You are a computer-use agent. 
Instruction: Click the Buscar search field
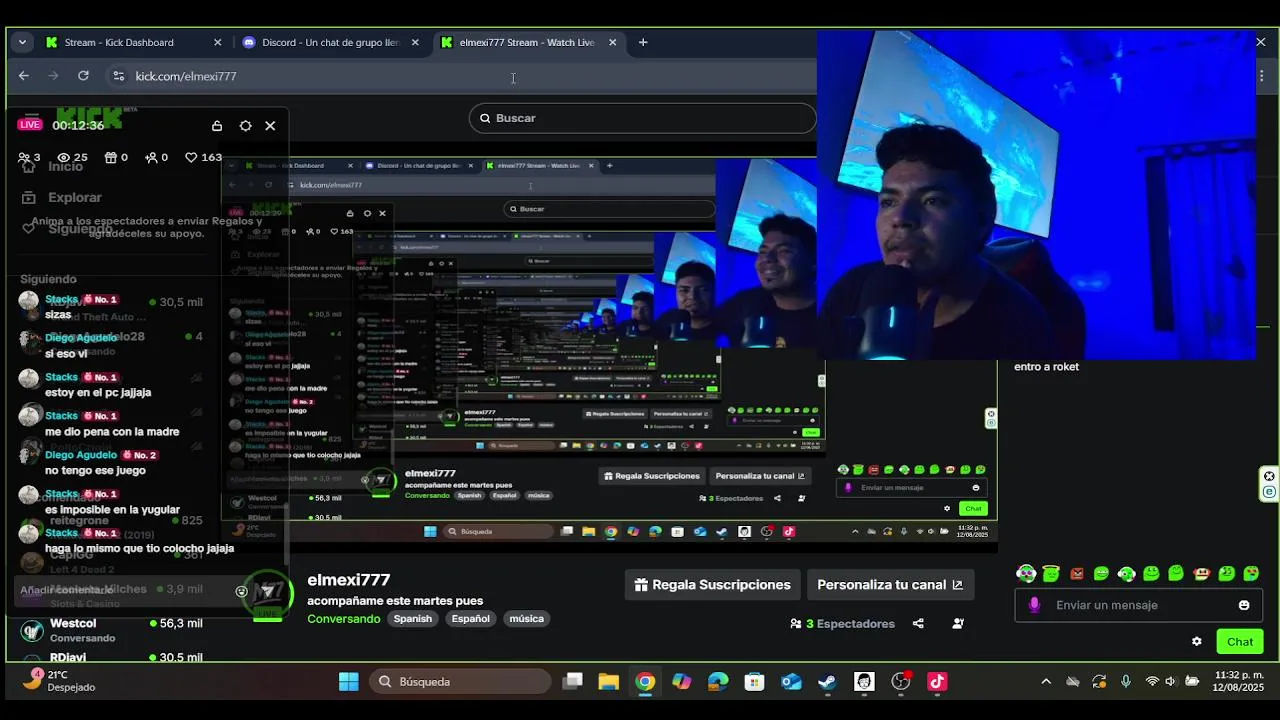coord(642,118)
